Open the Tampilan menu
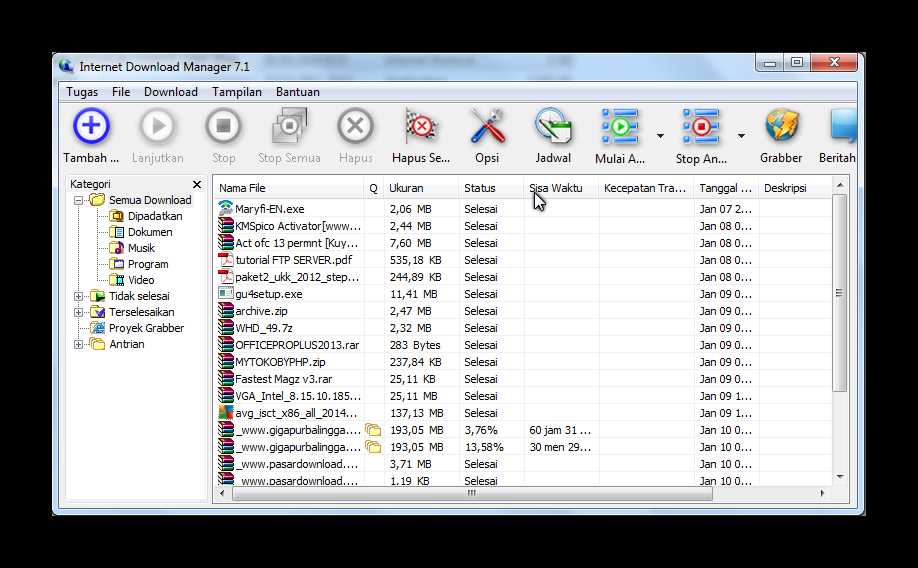Image resolution: width=918 pixels, height=568 pixels. (x=237, y=92)
